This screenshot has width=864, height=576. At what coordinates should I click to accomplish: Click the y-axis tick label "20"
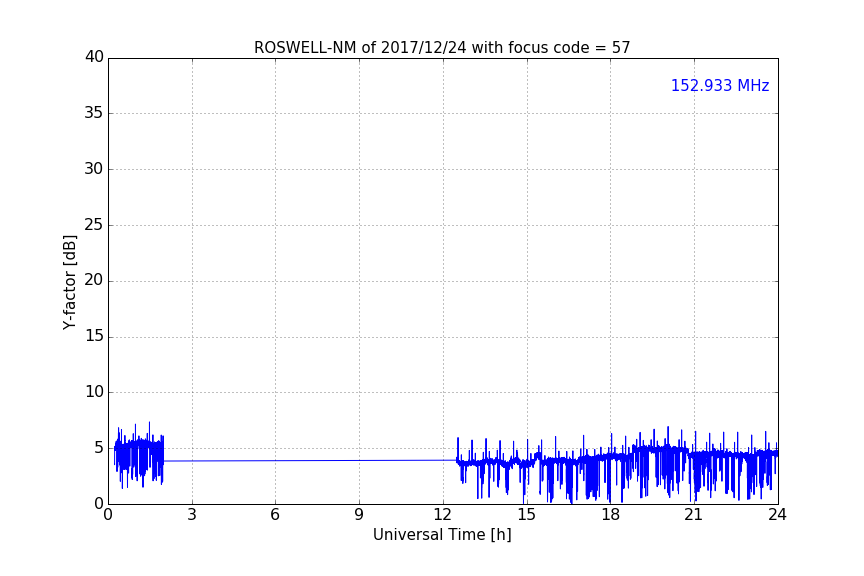94,280
